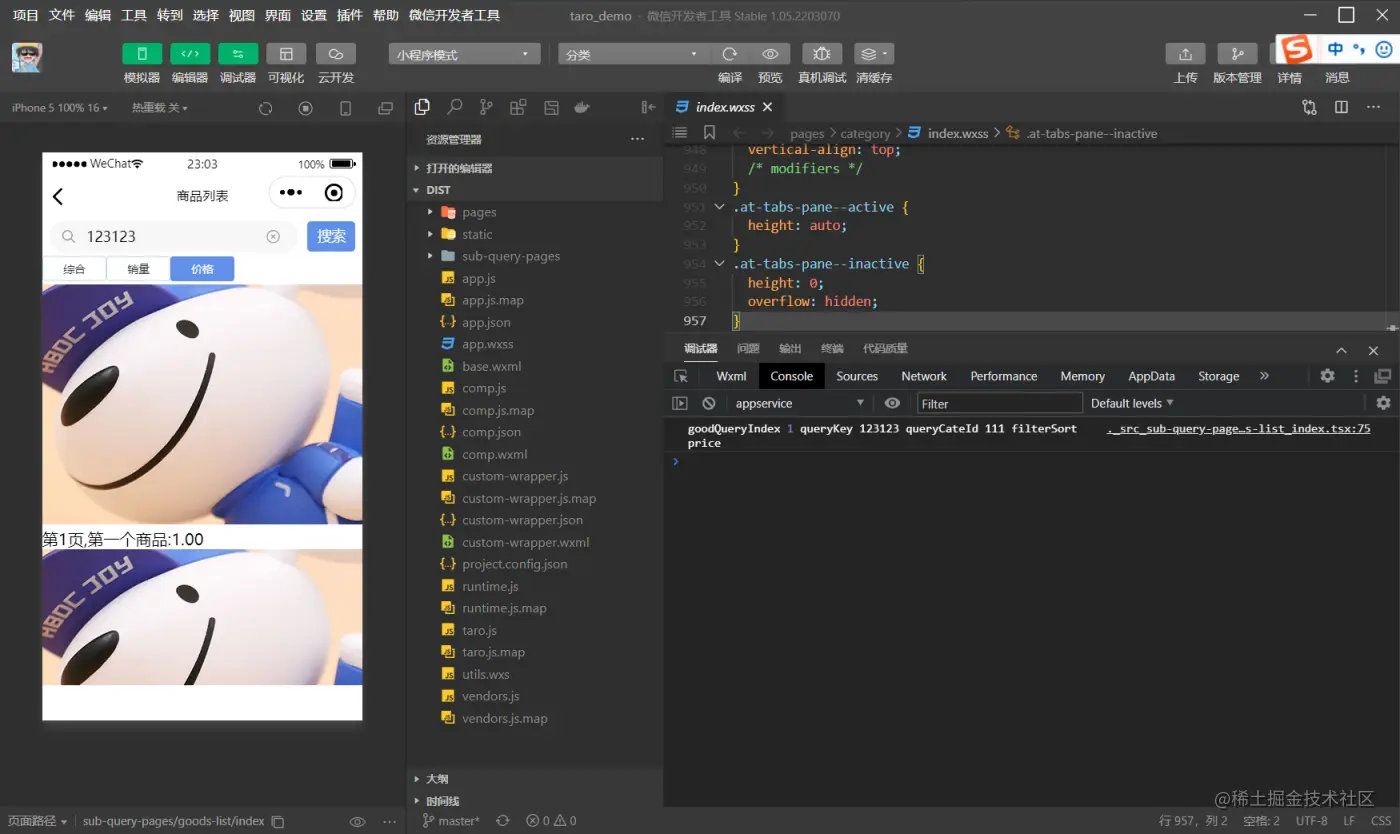Toggle the Simulator (模拟器) panel
Screen dimensions: 1400x834
[142, 54]
